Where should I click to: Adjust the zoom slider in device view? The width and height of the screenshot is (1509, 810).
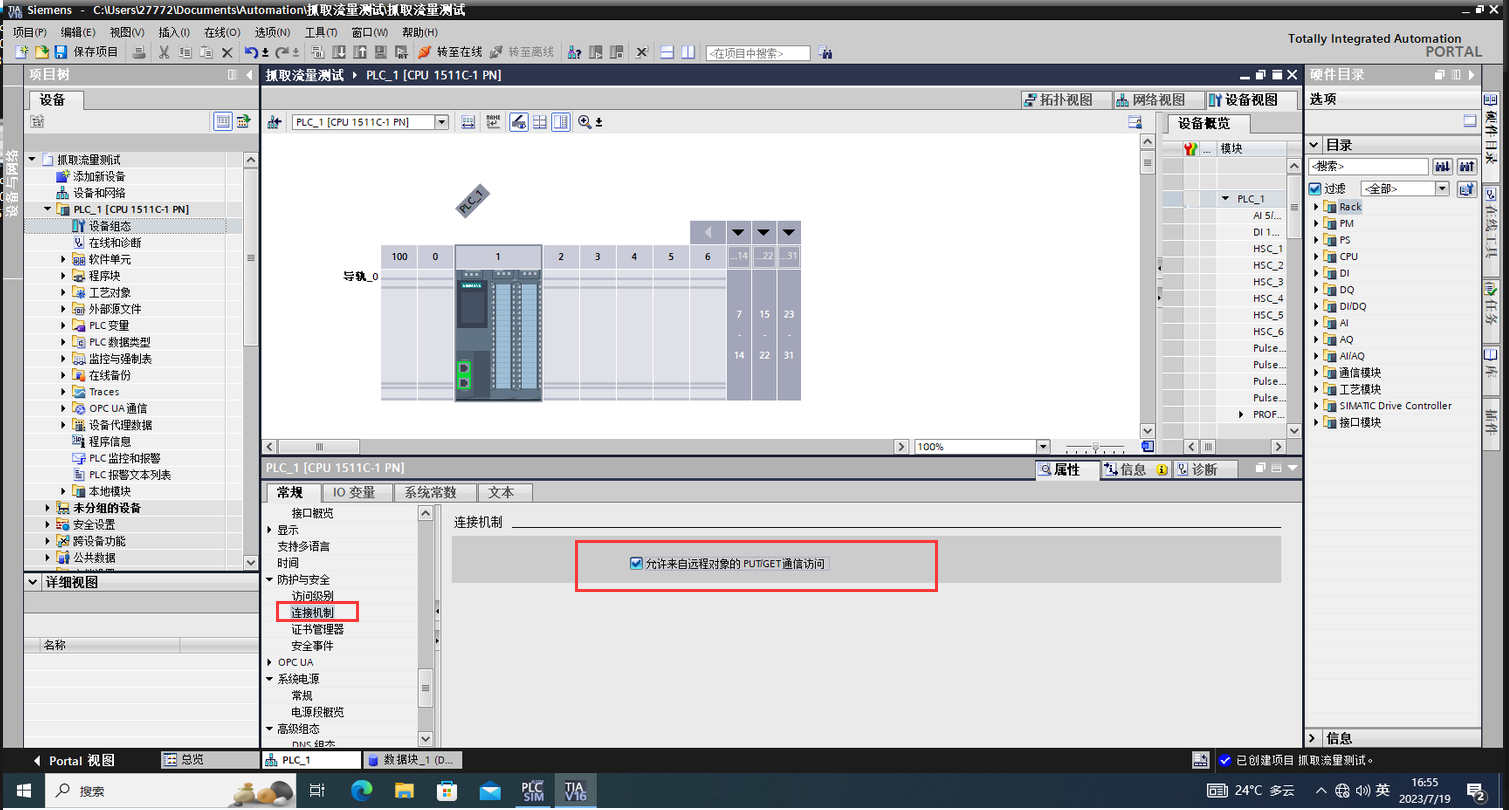1096,447
